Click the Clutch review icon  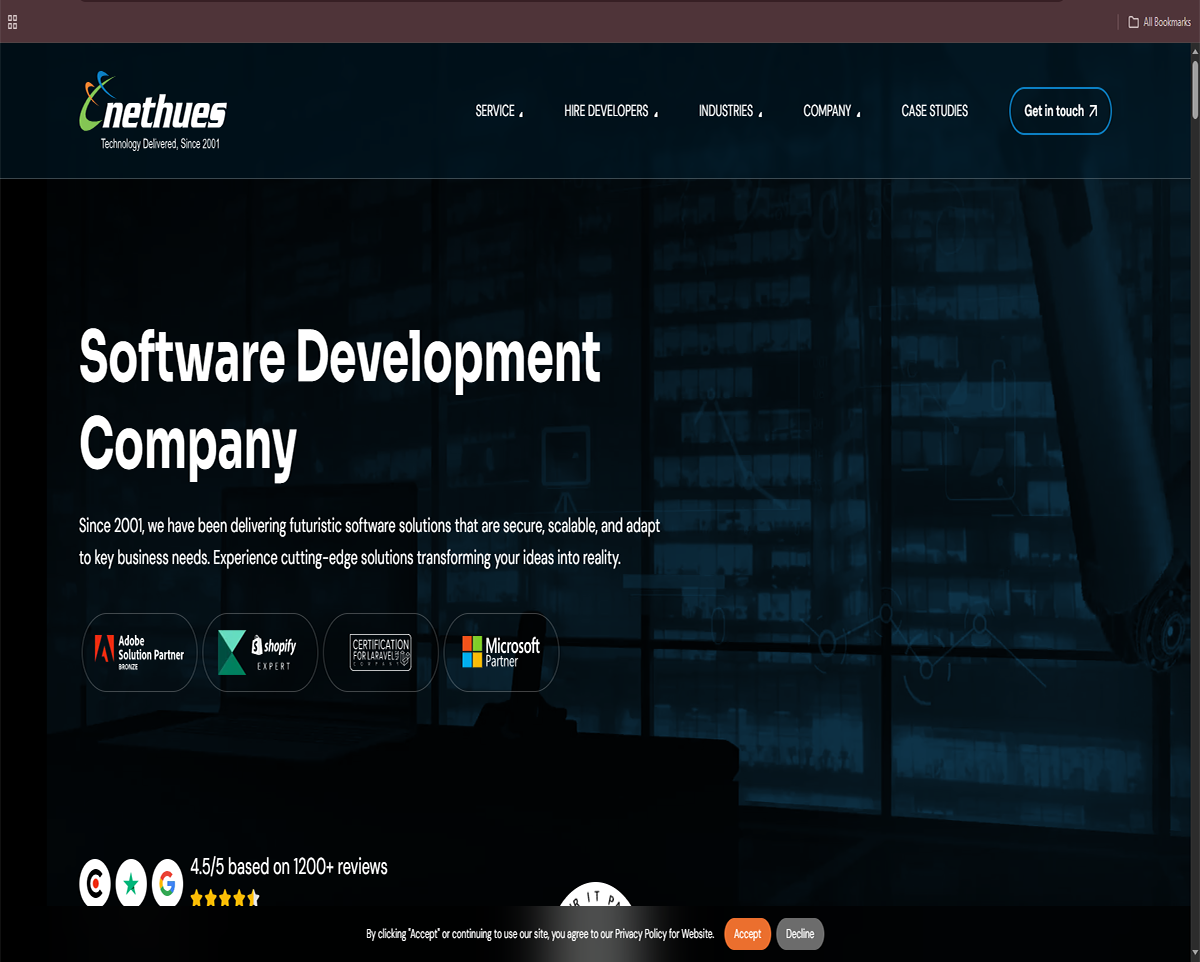(95, 883)
